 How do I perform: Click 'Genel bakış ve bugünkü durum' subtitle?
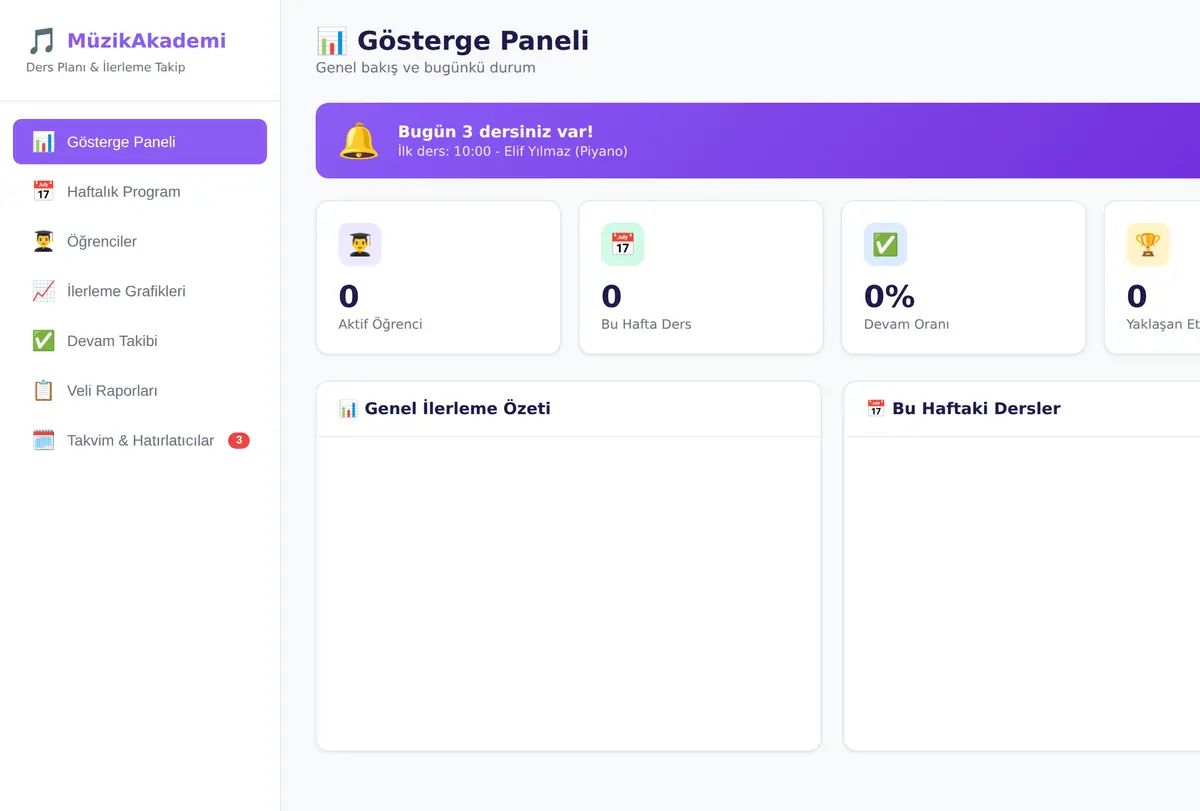tap(426, 68)
